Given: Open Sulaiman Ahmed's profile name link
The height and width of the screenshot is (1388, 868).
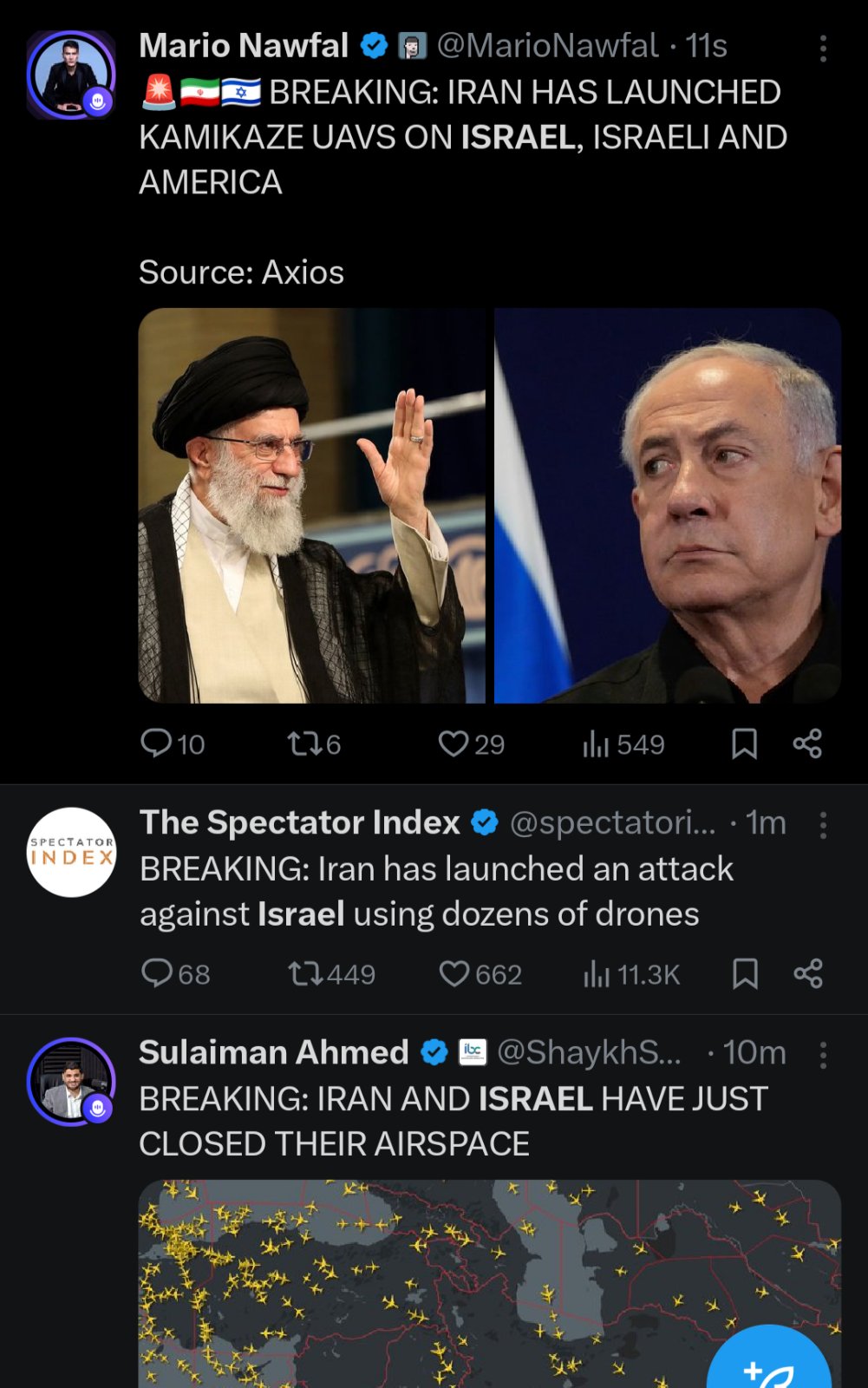Looking at the screenshot, I should 274,1052.
